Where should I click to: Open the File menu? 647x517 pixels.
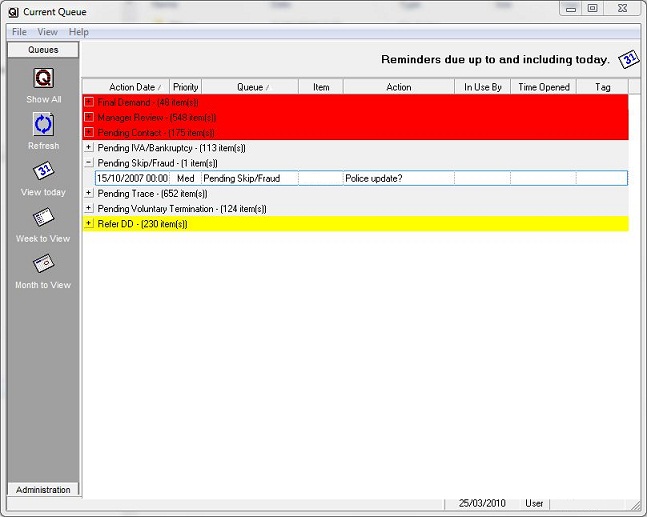pos(19,32)
